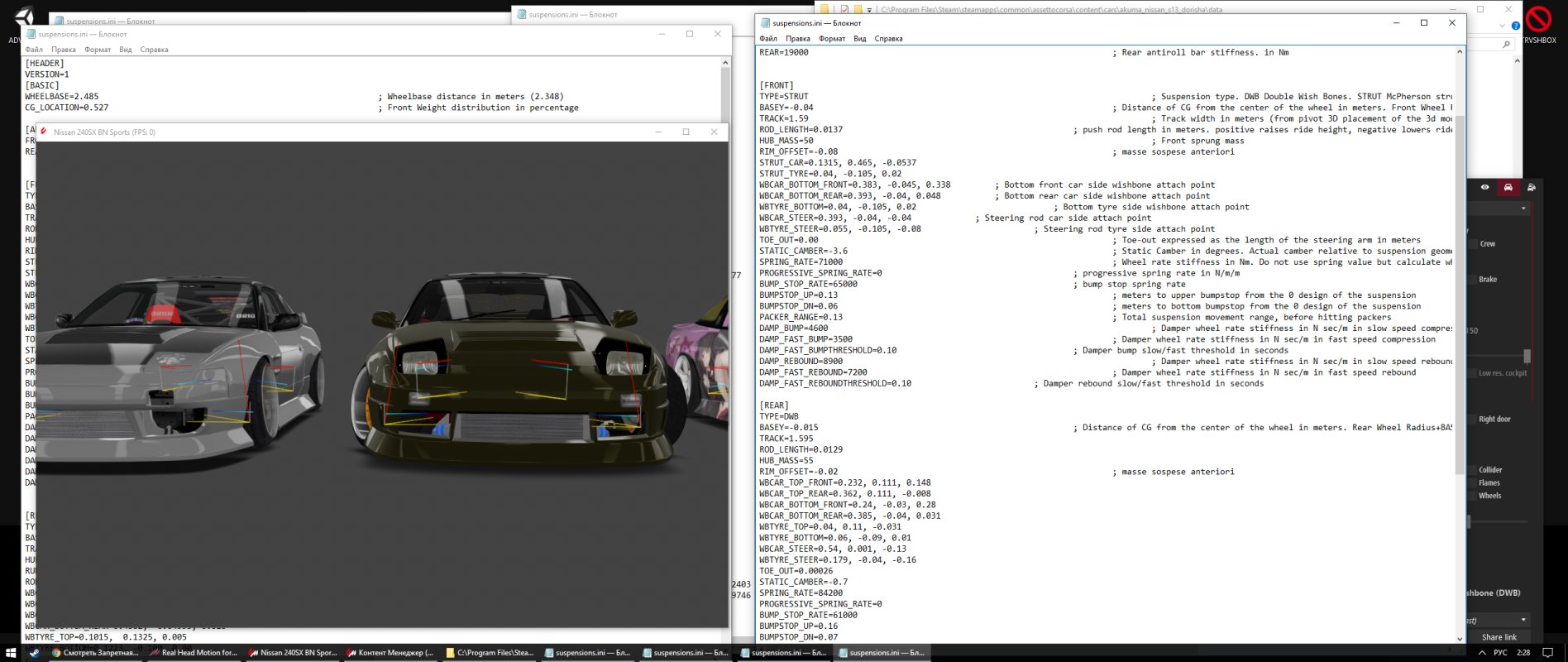Enable the Collider checkbox
Viewport: 1568px width, 662px height.
pos(1474,470)
